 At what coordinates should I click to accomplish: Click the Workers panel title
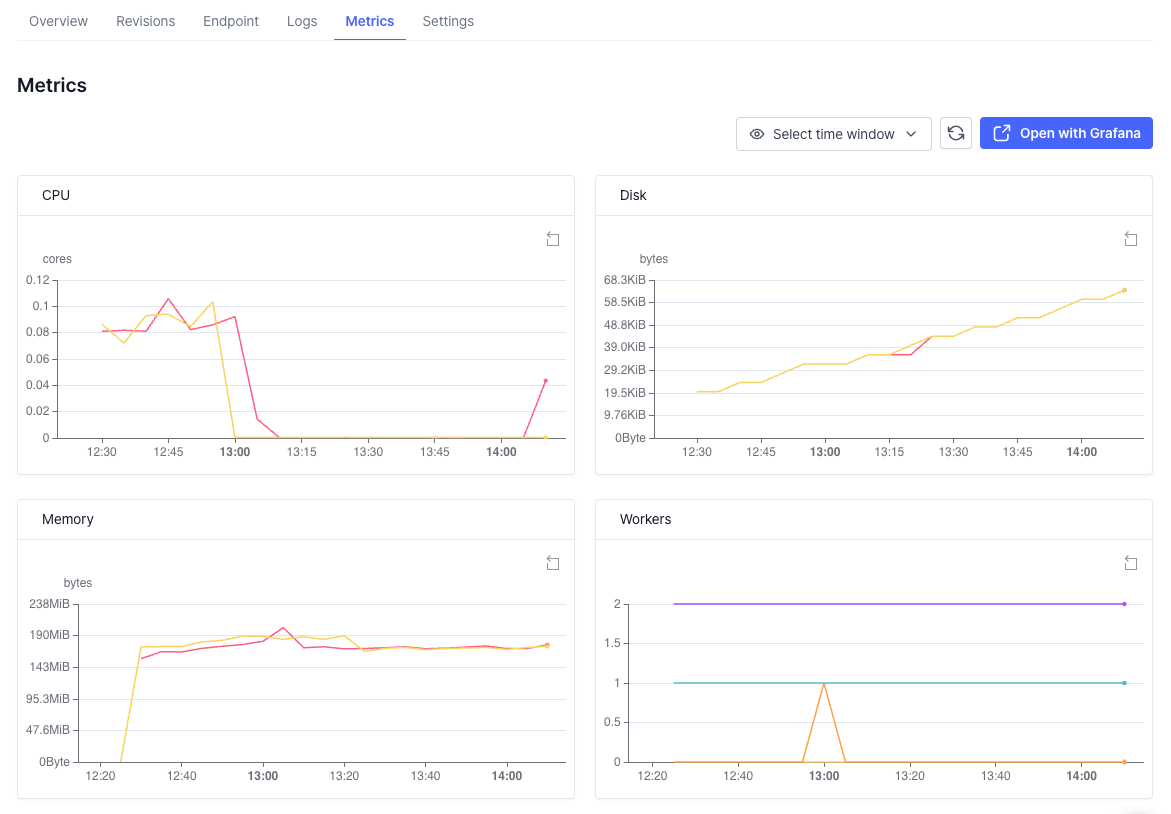[x=645, y=519]
